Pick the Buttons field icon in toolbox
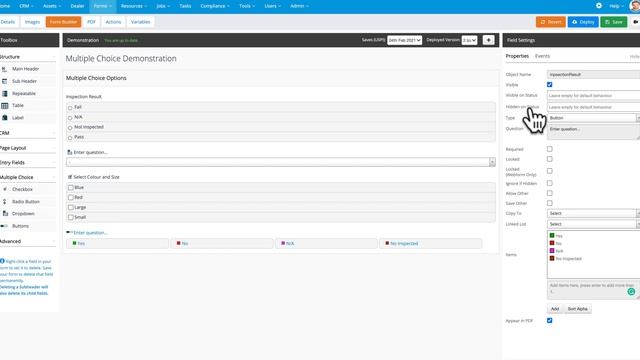The width and height of the screenshot is (640, 360). pos(4,226)
